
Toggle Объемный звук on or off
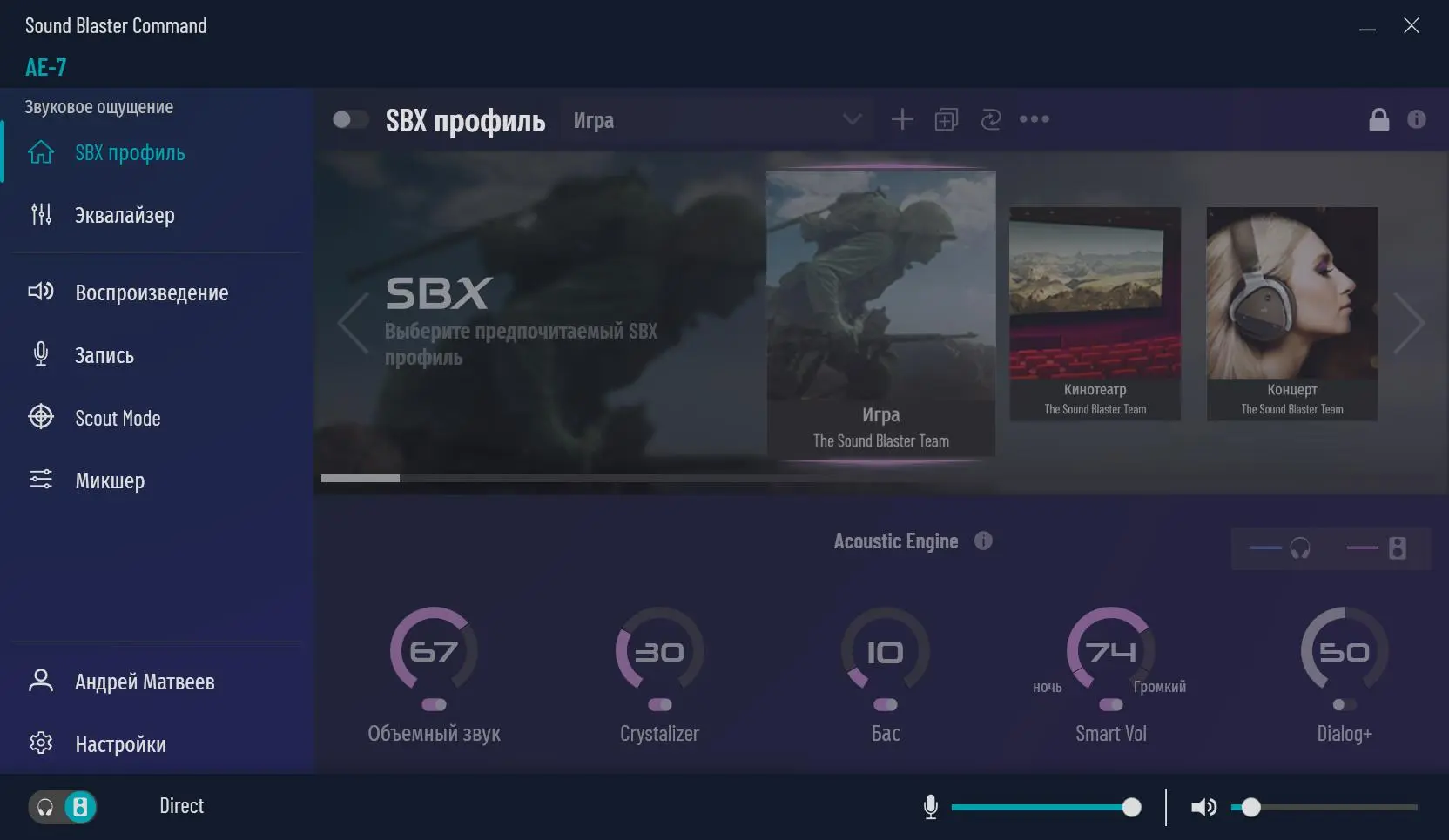434,704
